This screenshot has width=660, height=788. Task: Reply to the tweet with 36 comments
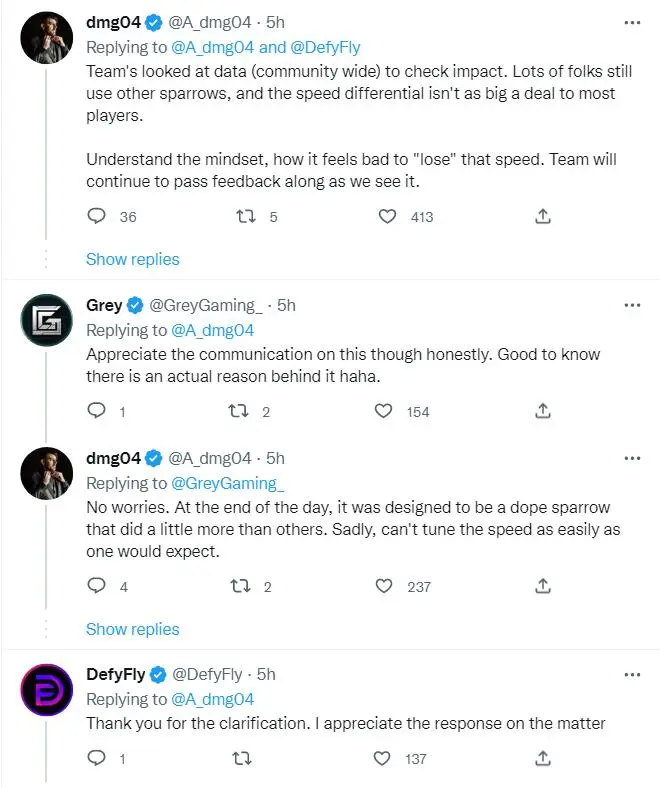point(97,216)
